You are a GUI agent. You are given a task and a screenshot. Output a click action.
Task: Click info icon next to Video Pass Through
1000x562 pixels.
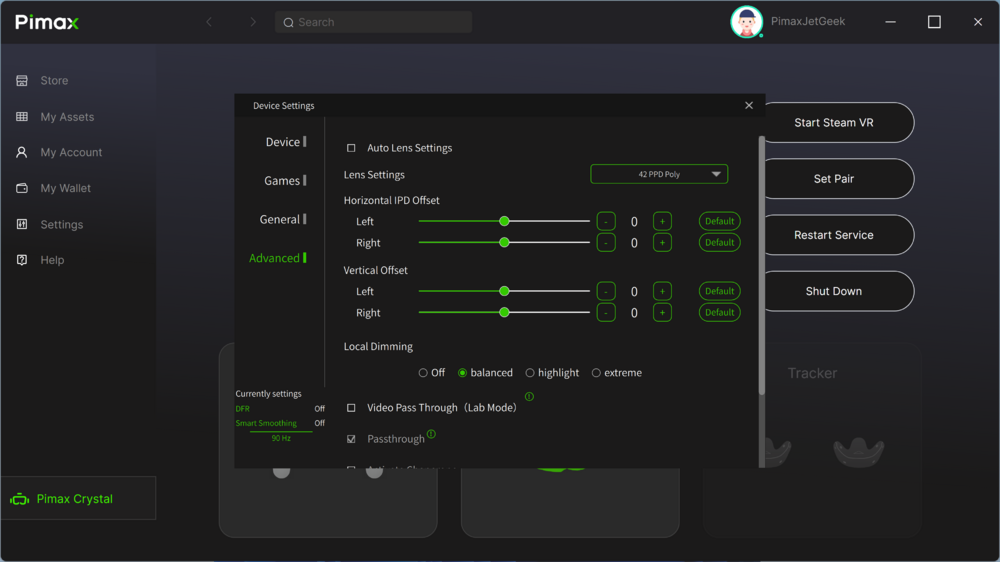529,397
